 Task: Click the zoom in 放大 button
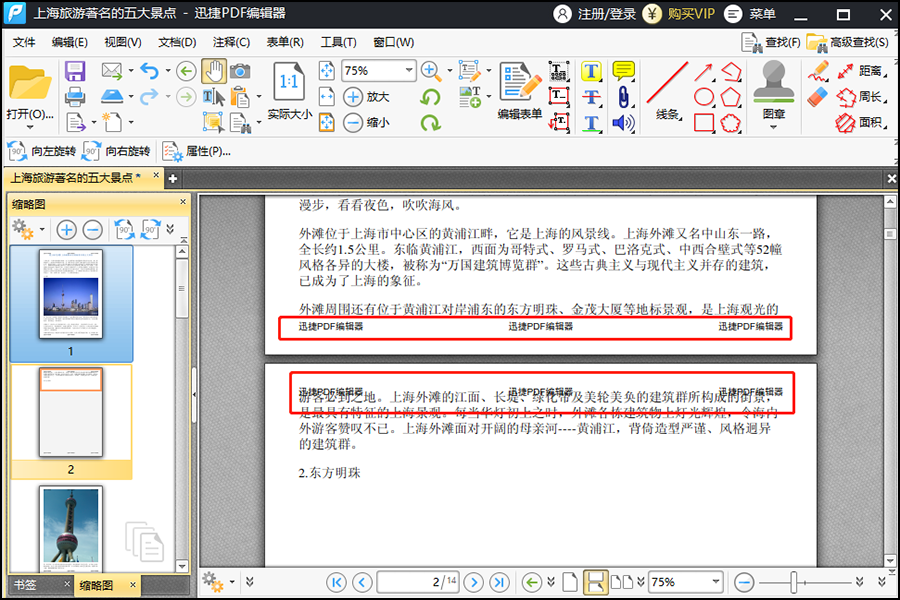click(366, 96)
